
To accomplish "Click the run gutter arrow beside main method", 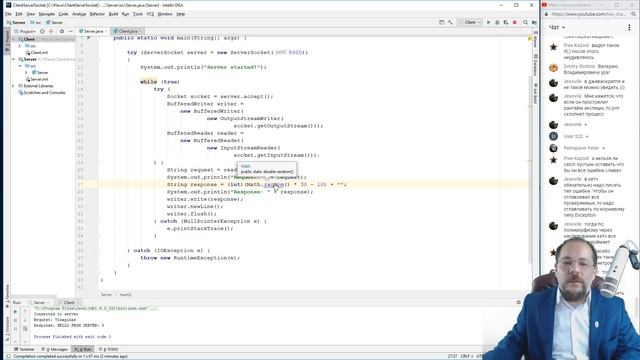I will click(x=89, y=38).
